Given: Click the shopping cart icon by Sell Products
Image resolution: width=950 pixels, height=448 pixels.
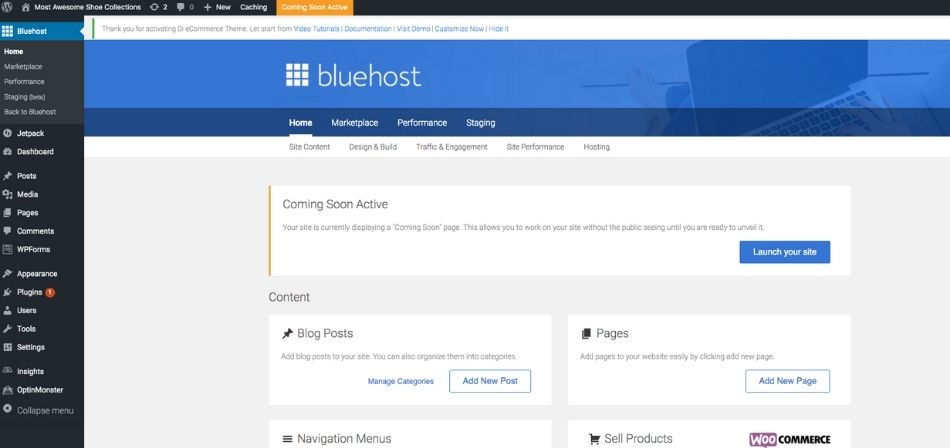Looking at the screenshot, I should 594,439.
